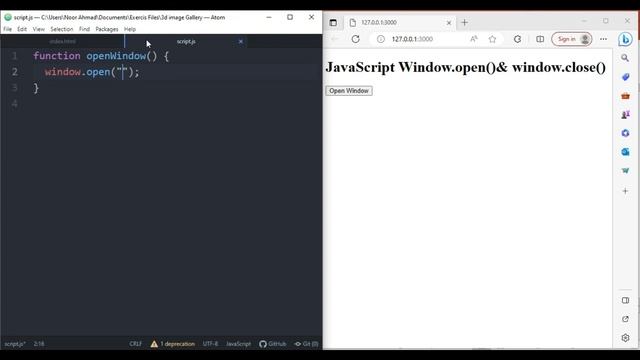Open the browser tab actions menu icon
640x360 pixels.
point(333,22)
